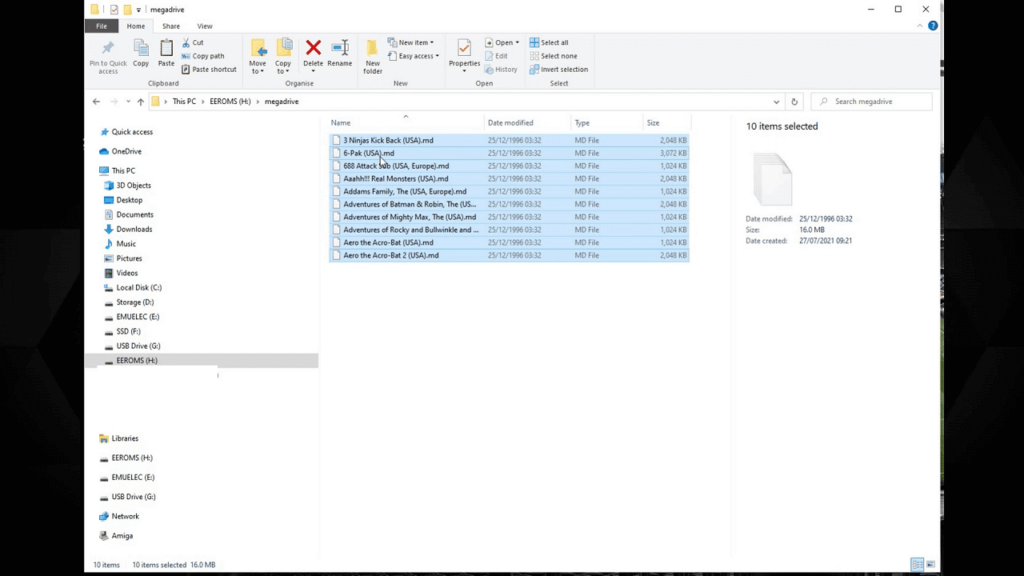The height and width of the screenshot is (576, 1024).
Task: Click the file preview thumbnail
Action: (x=772, y=179)
